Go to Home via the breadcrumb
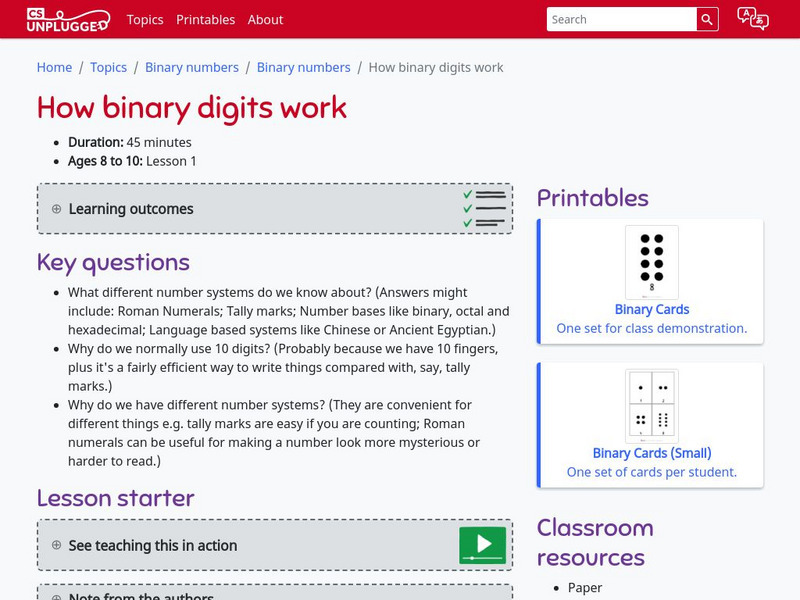The height and width of the screenshot is (600, 800). click(x=54, y=67)
